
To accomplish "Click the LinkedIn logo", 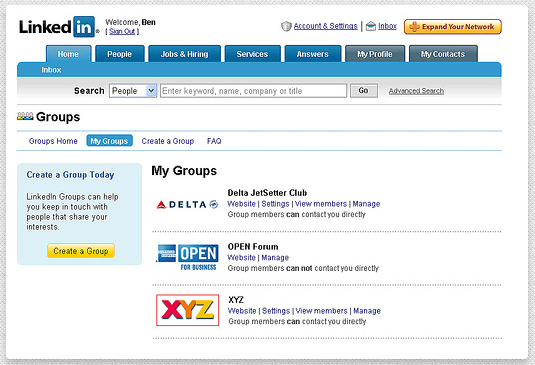I will 59,27.
